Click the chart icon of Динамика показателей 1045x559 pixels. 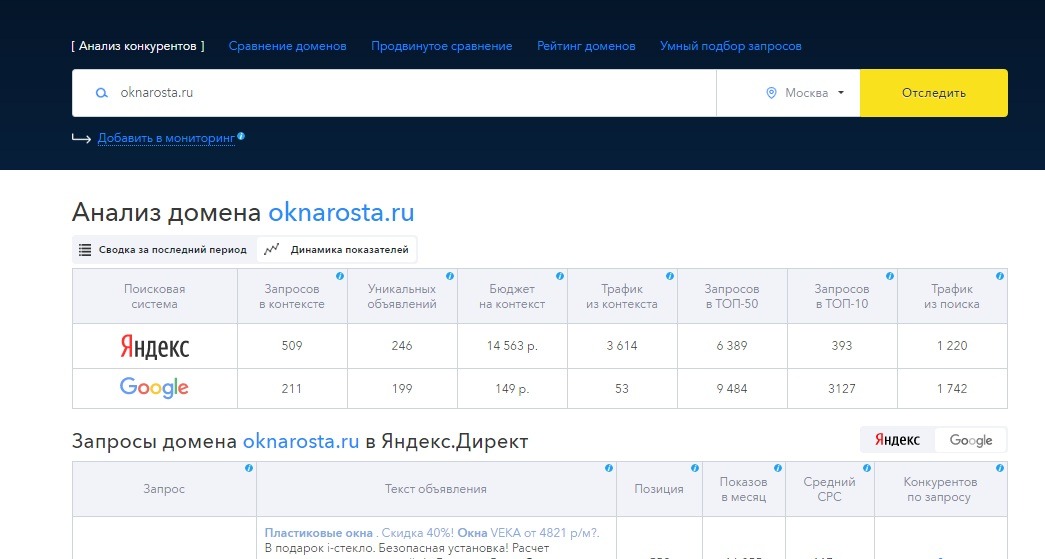271,250
